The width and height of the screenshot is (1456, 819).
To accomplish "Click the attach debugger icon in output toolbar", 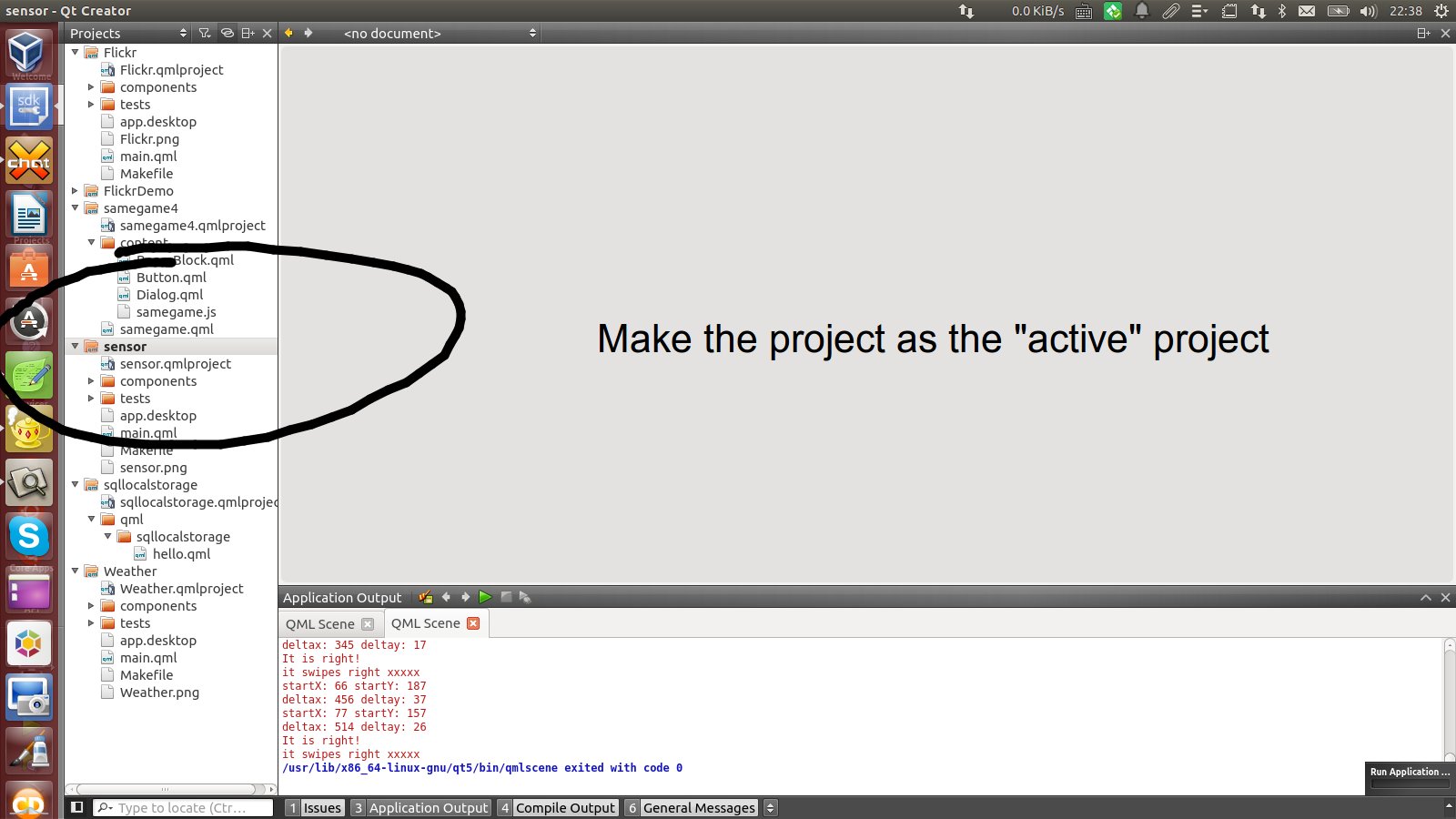I will pyautogui.click(x=525, y=597).
